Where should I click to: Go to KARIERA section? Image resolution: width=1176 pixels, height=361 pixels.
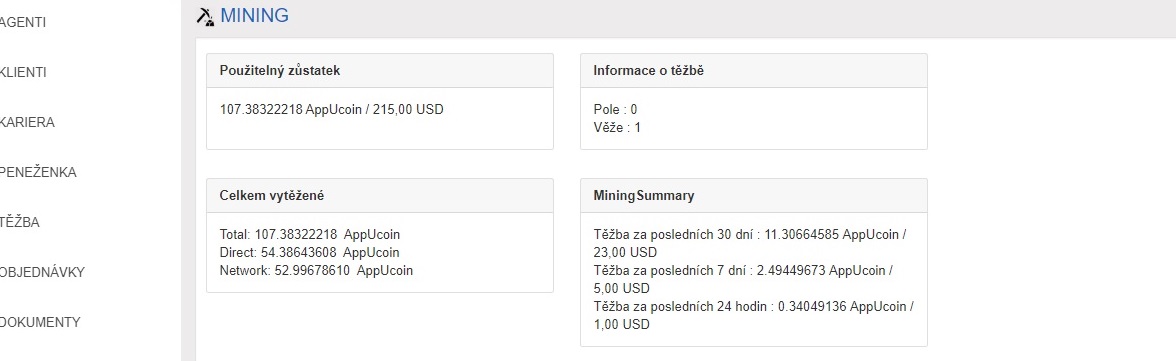27,122
